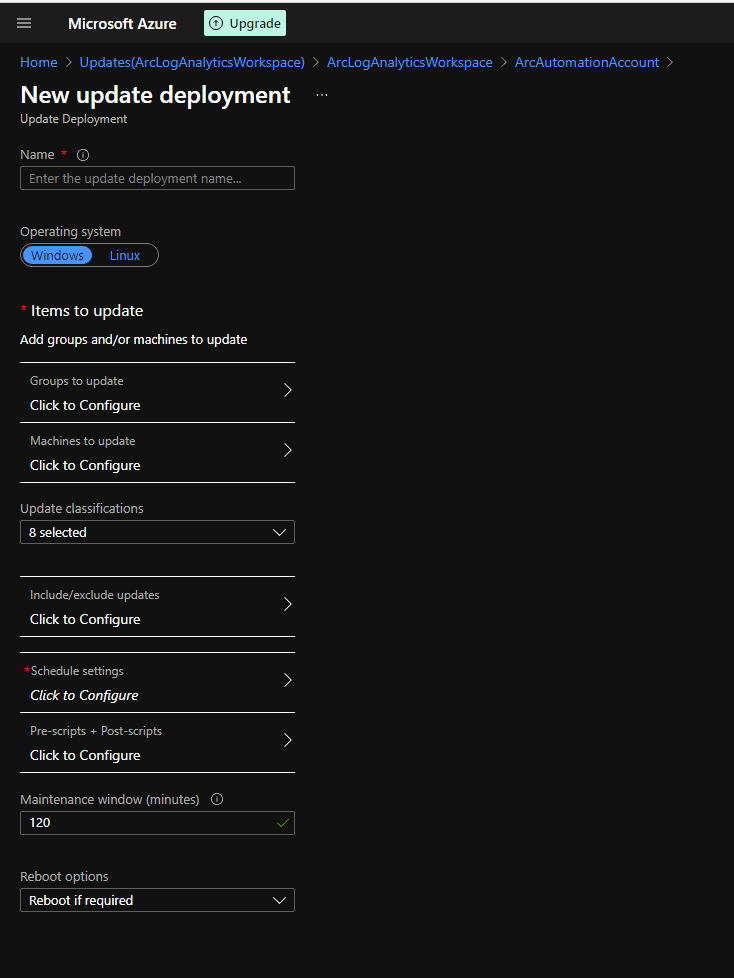Click the Pre-scripts + Post-scripts chevron arrow
The image size is (734, 978).
click(287, 740)
